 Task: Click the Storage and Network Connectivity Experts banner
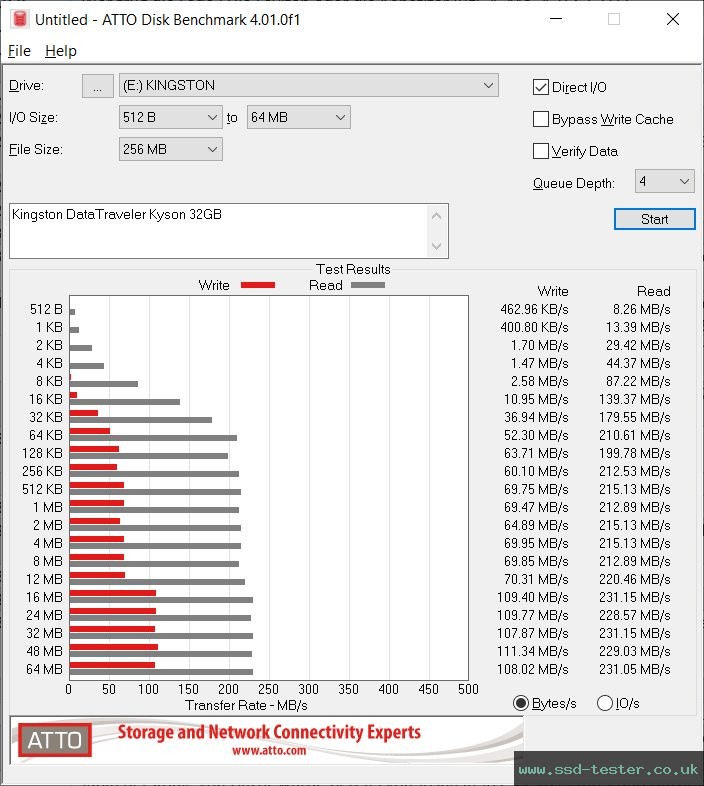coord(269,732)
